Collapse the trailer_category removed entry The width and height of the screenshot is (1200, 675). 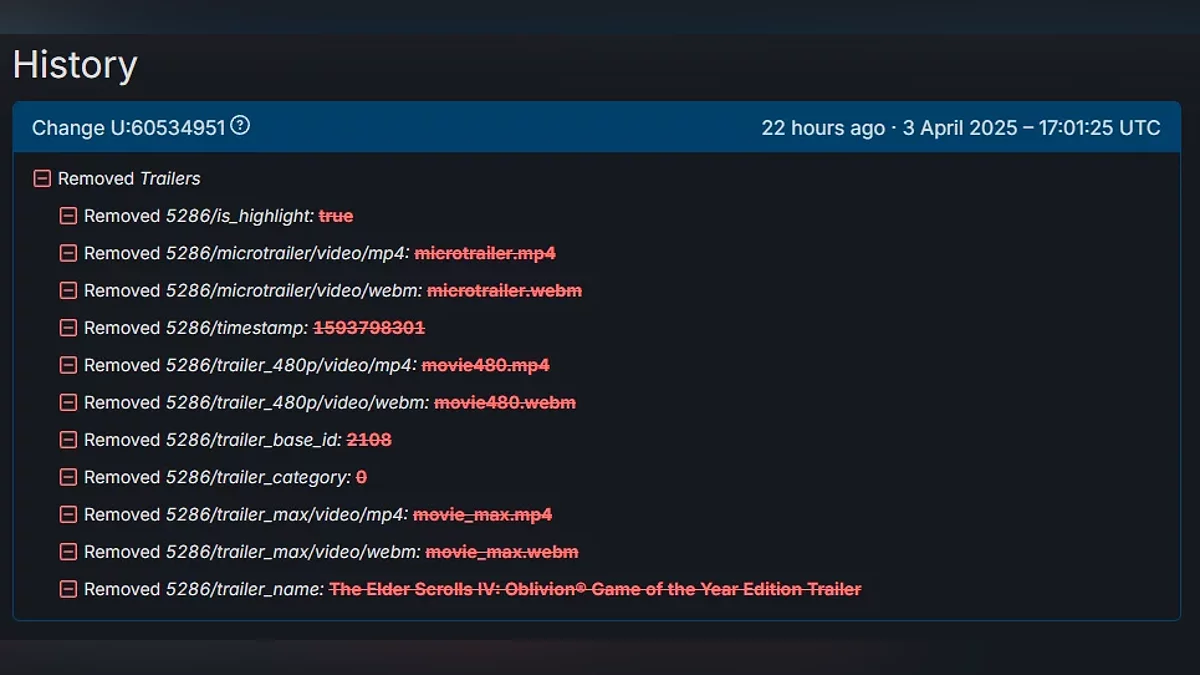[68, 478]
